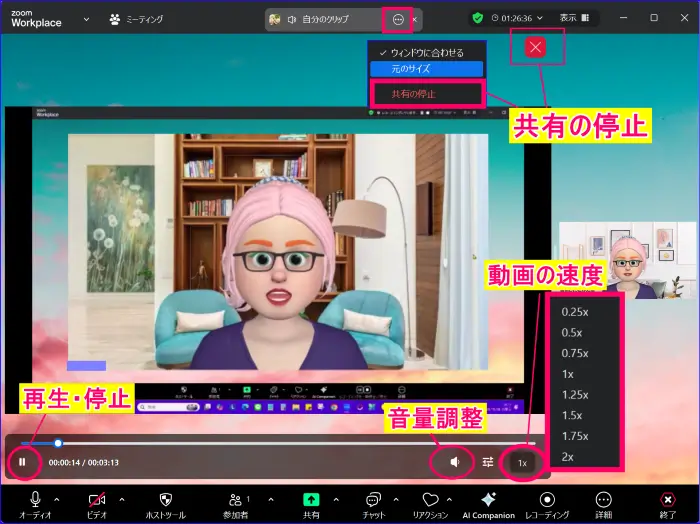Screen dimensions: 700x524
Task: Choose 1x speed in the speed list
Action: [568, 374]
